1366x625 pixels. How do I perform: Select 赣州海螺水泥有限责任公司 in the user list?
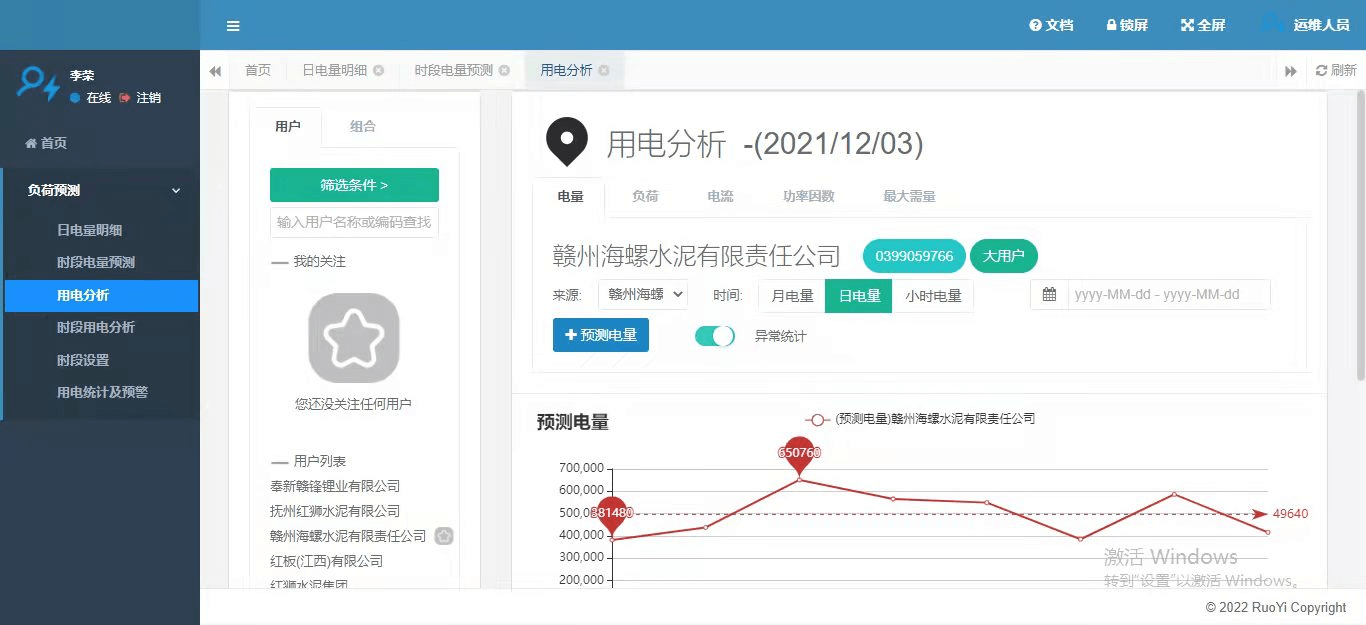click(x=348, y=536)
